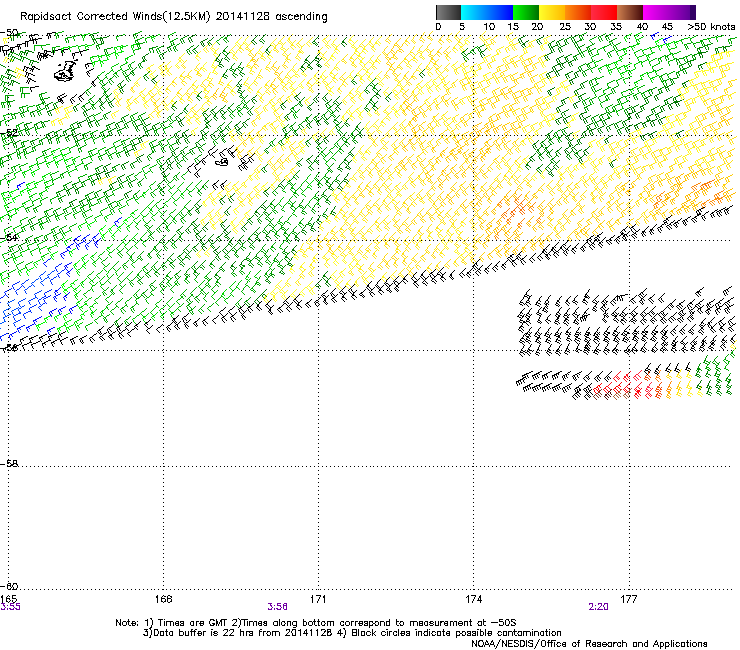The image size is (740, 650).
Task: Click the longitude label 177
Action: tap(629, 599)
